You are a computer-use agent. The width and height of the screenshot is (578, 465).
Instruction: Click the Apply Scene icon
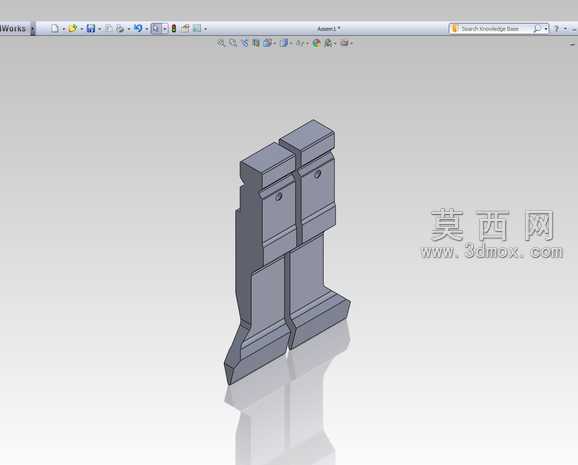click(328, 43)
